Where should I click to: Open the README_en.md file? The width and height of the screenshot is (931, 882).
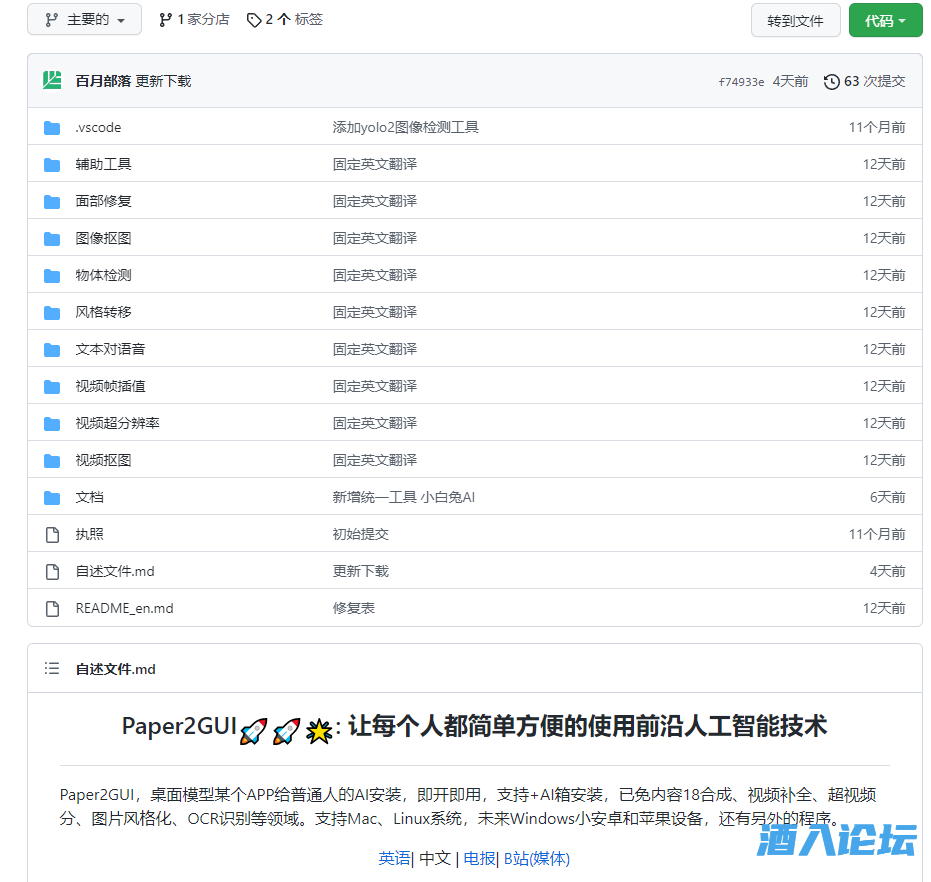[124, 608]
